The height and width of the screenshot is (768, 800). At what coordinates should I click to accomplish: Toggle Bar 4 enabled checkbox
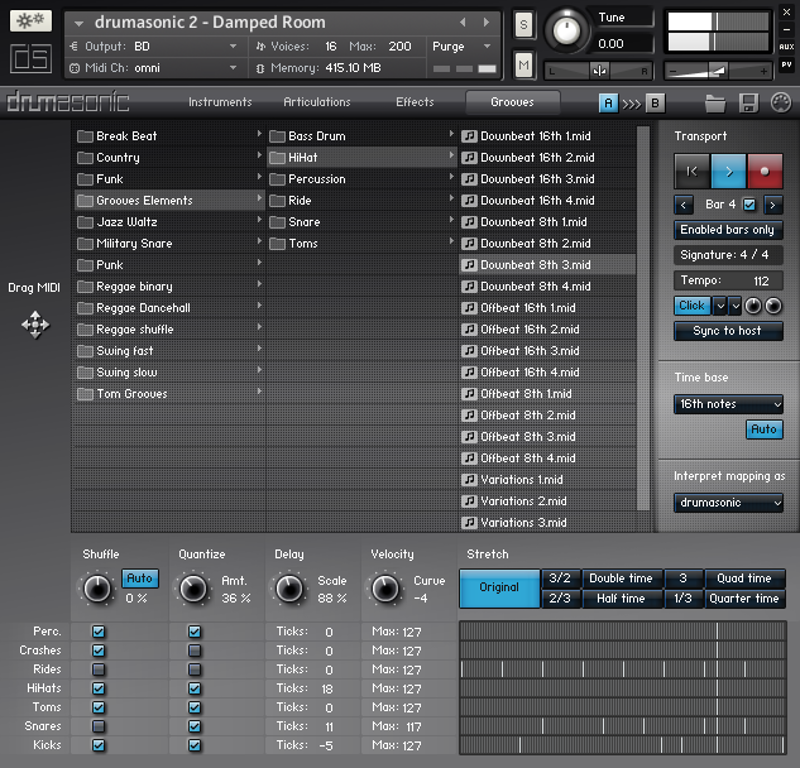pos(749,205)
